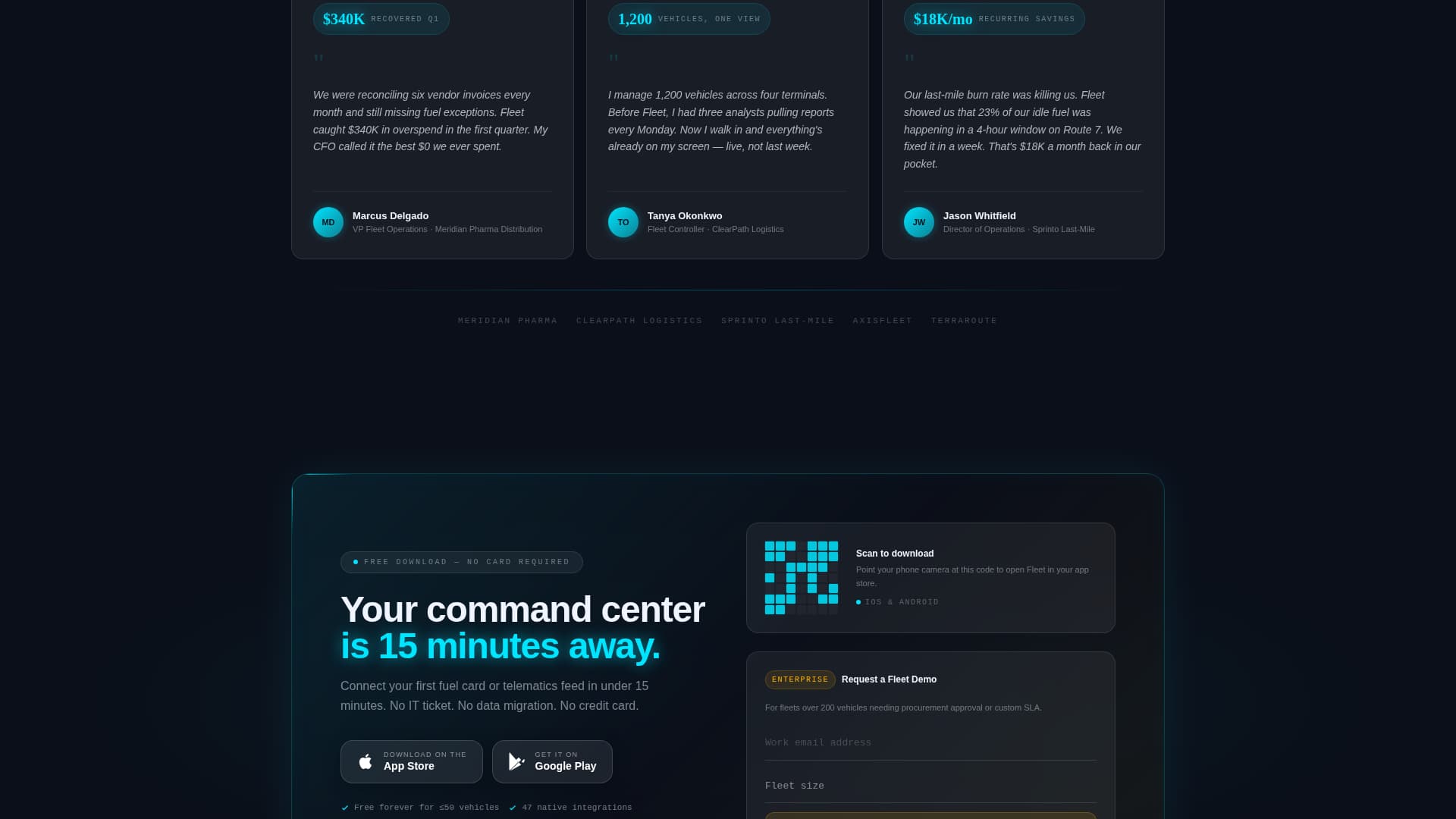Click SPRINTO LAST-MILE logo text
The height and width of the screenshot is (819, 1456).
point(778,321)
